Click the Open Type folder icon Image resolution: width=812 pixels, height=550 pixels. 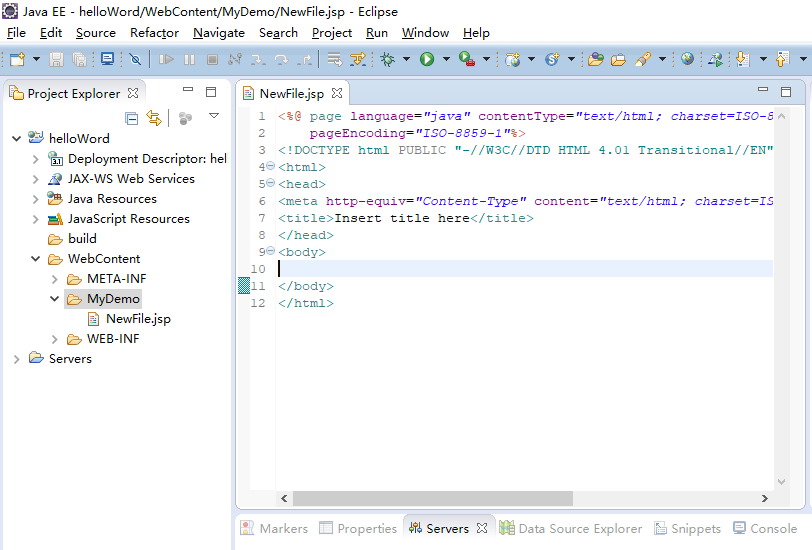pos(595,60)
